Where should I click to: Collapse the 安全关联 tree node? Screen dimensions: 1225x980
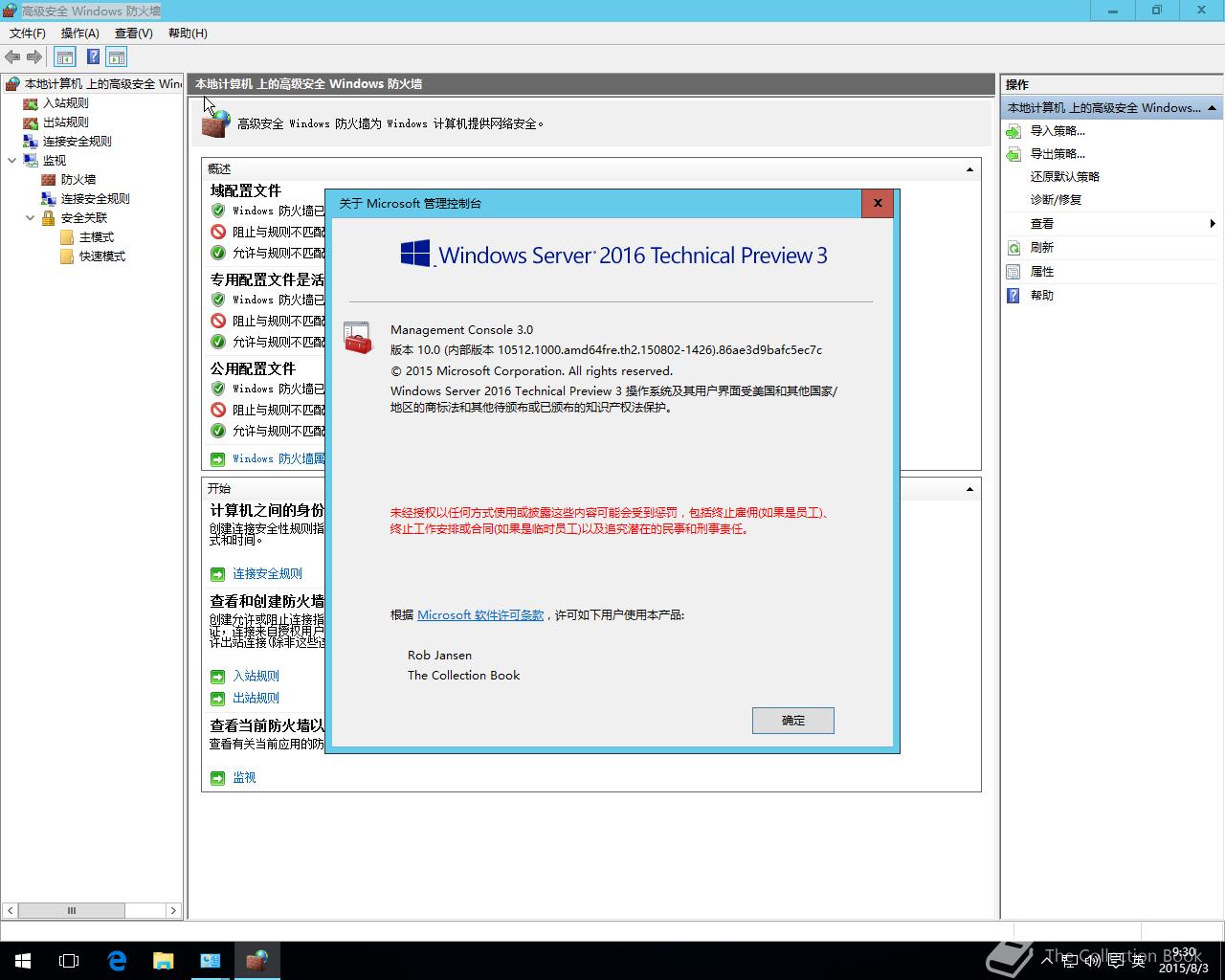[30, 218]
